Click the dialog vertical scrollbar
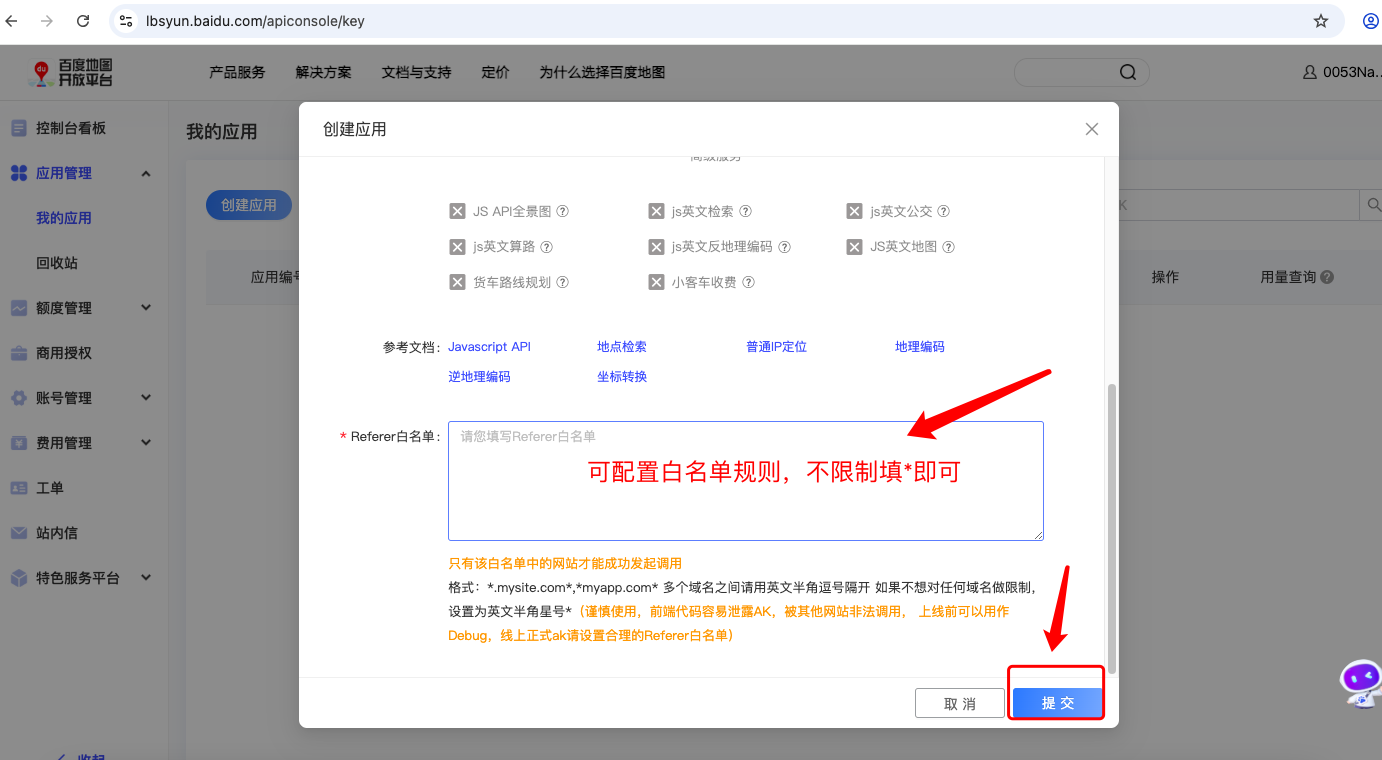 coord(1111,528)
